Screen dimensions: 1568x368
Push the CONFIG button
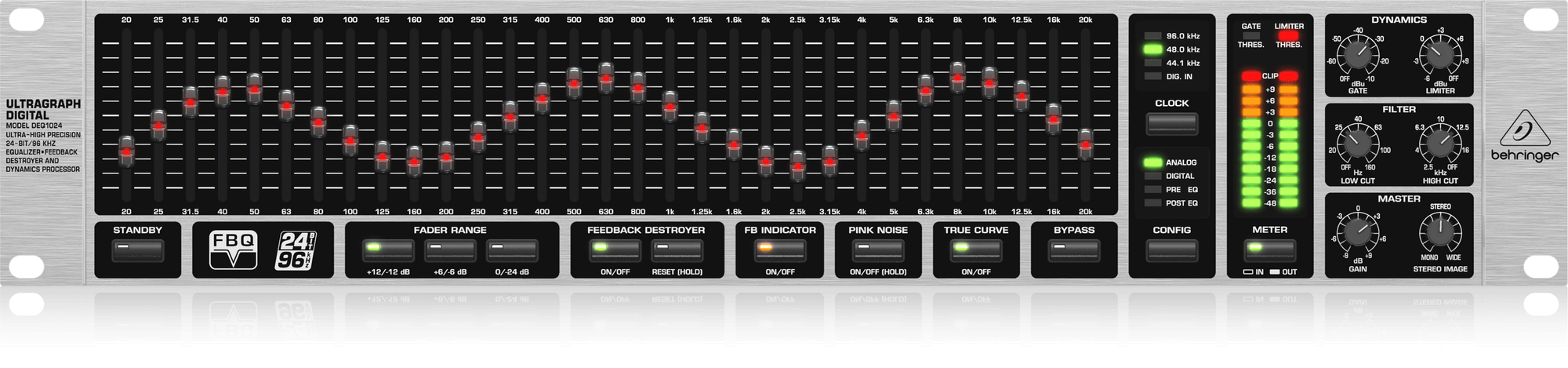[x=1172, y=251]
